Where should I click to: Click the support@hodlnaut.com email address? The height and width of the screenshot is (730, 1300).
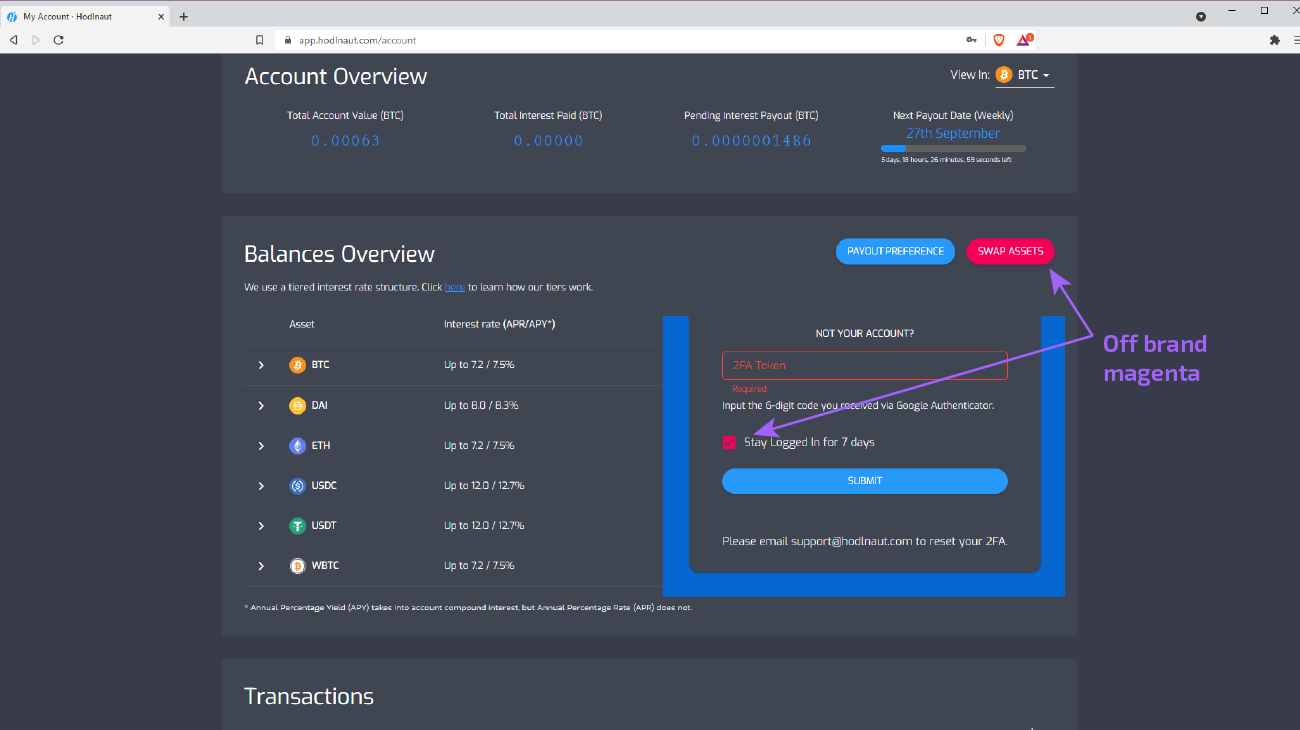[852, 541]
